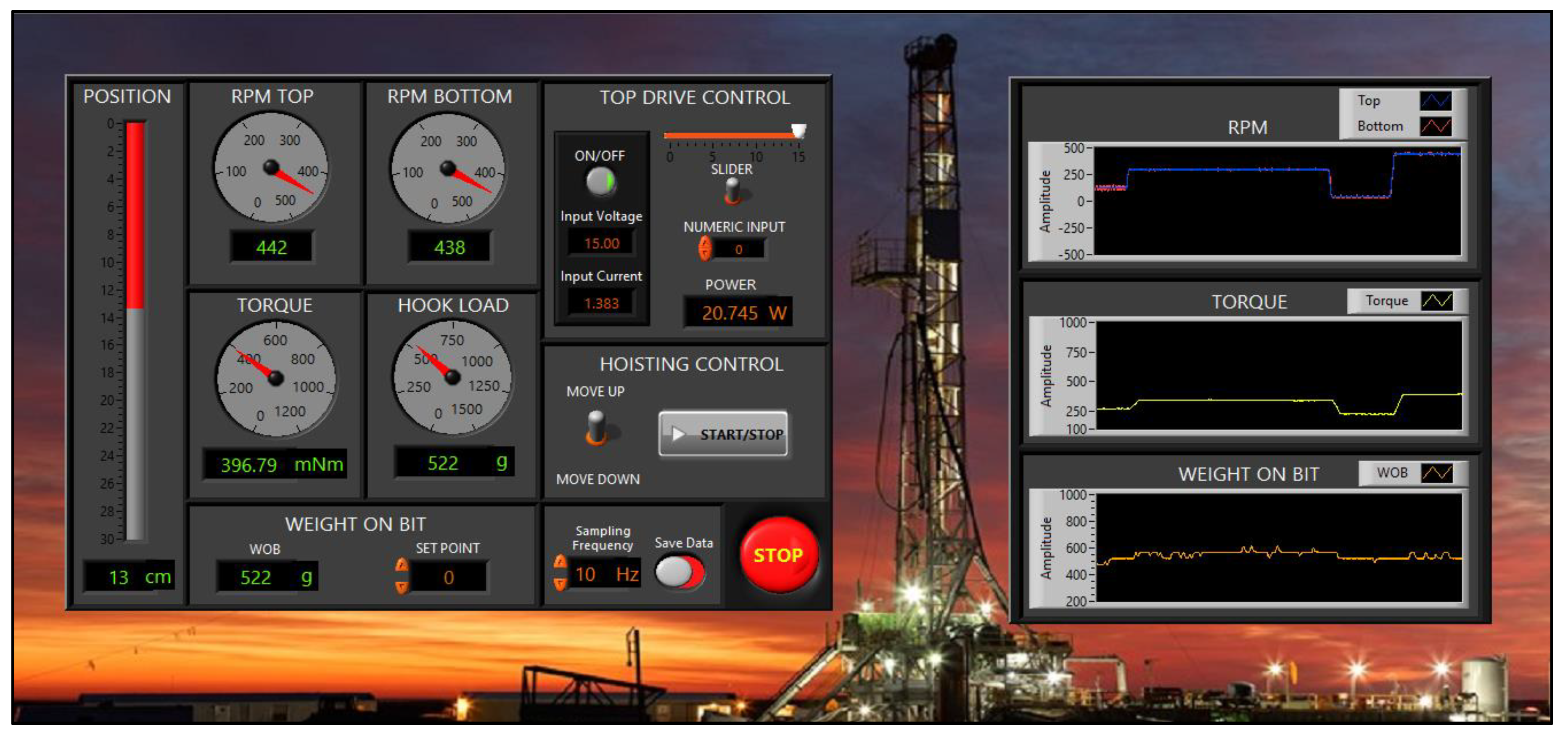Click the TORQUE gauge dial

point(276,378)
